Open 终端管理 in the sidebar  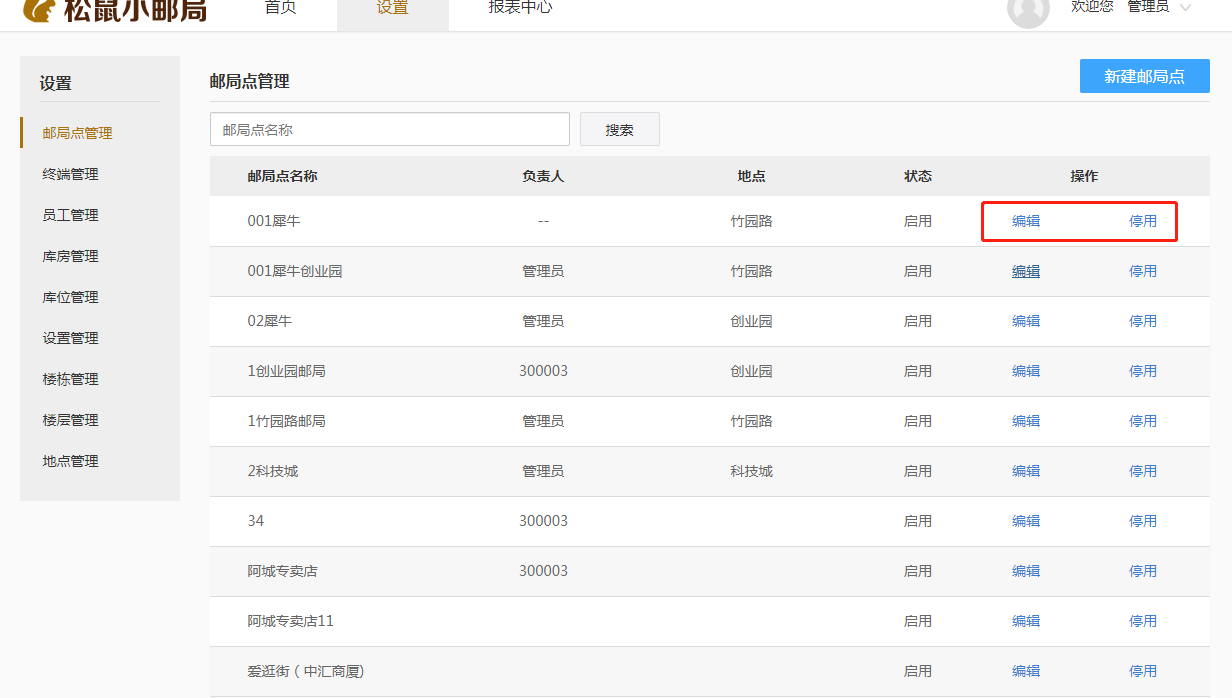tap(70, 174)
